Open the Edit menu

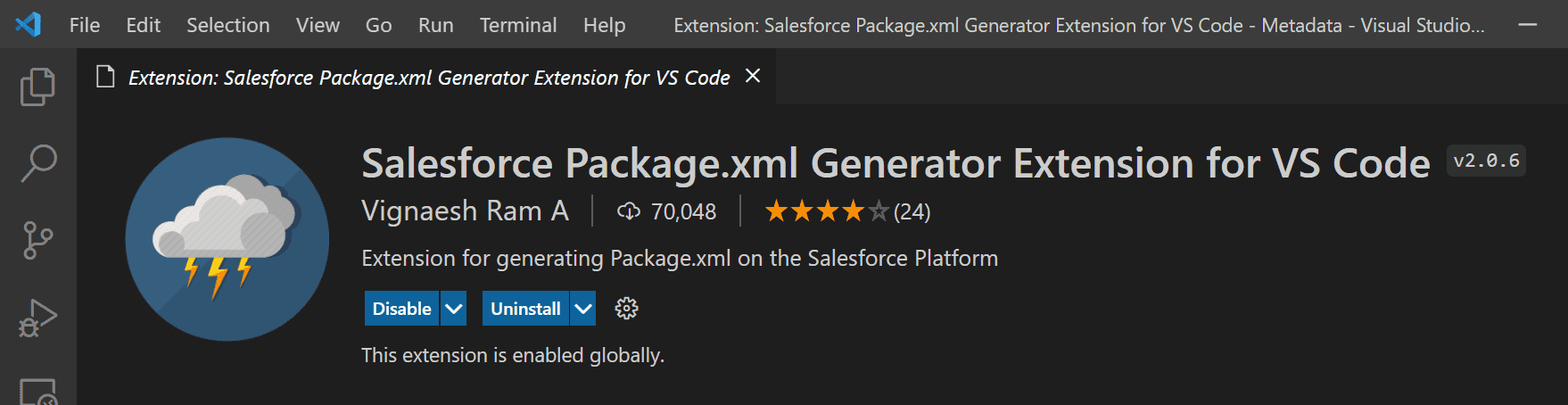144,25
